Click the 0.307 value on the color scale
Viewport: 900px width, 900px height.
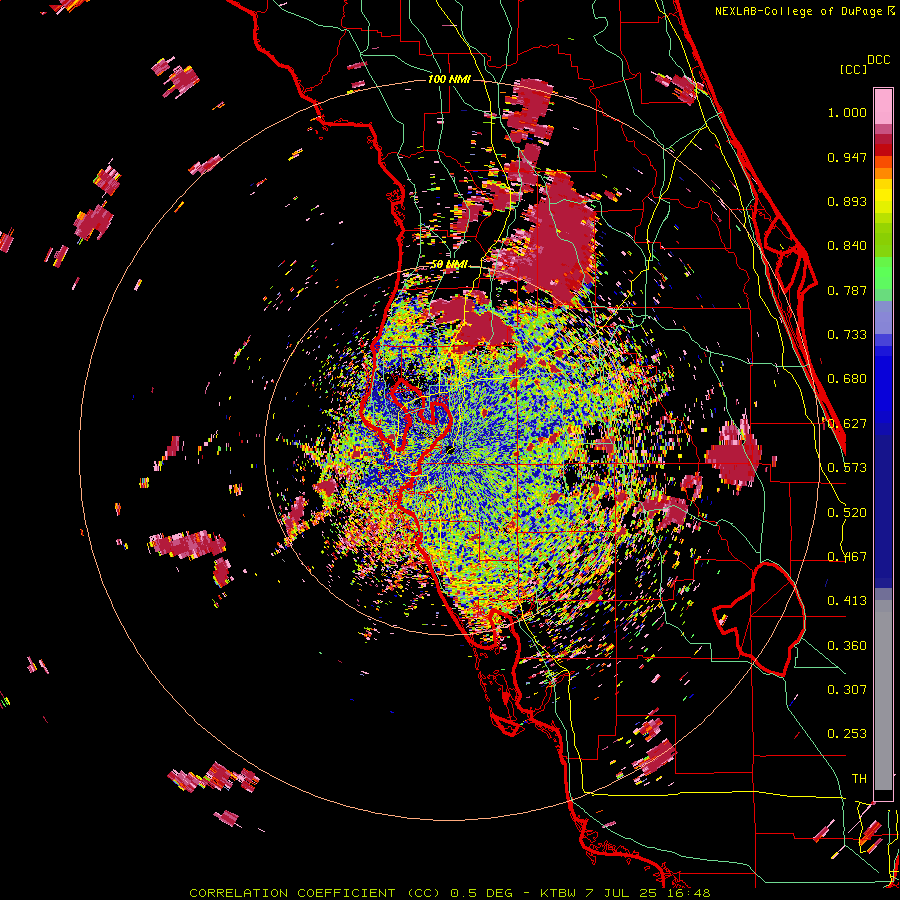(x=847, y=690)
